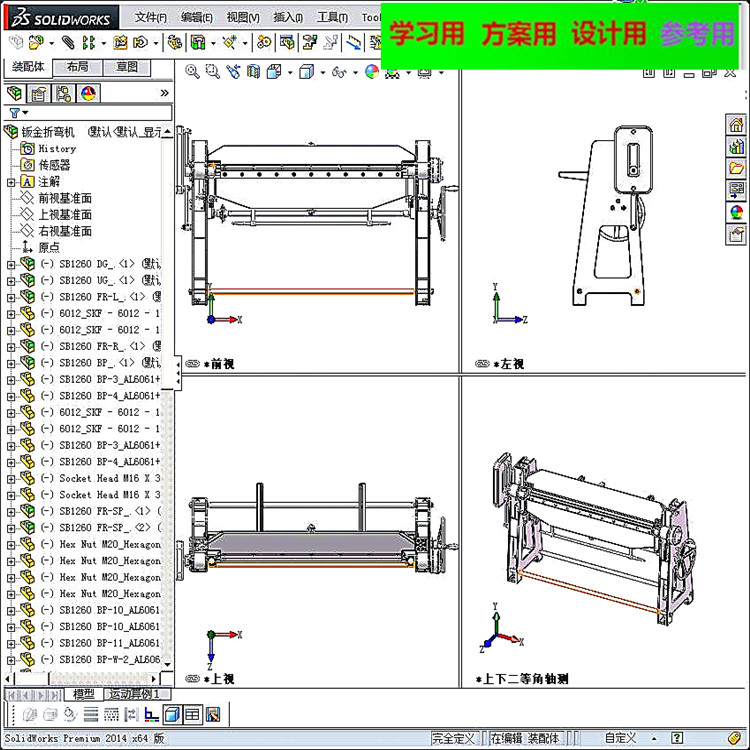
Task: Open View Palette icon in task pane
Action: point(736,190)
